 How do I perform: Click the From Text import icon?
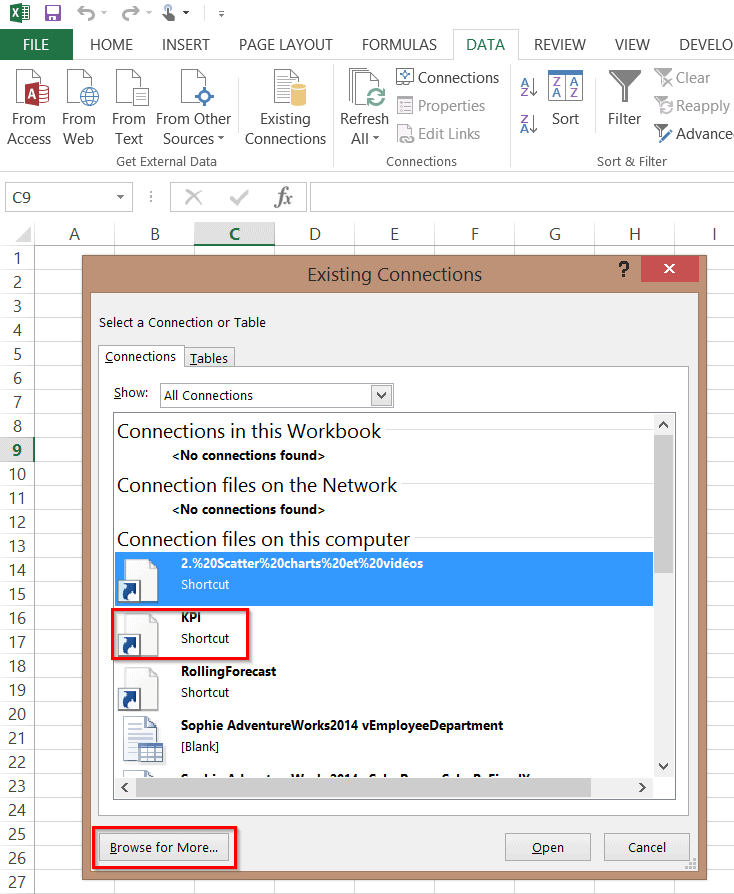[x=129, y=91]
